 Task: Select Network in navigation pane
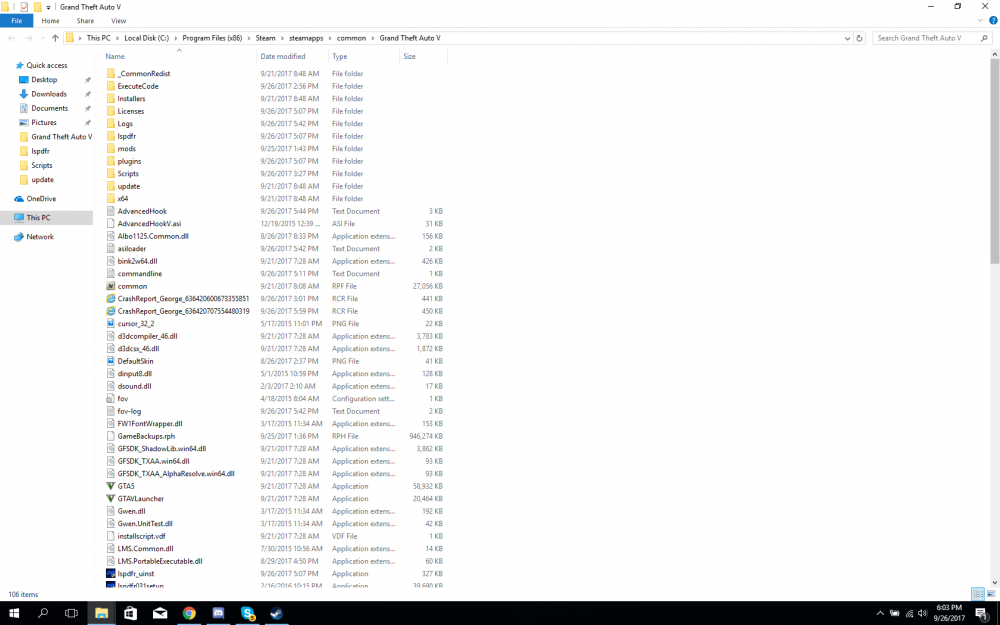click(40, 237)
